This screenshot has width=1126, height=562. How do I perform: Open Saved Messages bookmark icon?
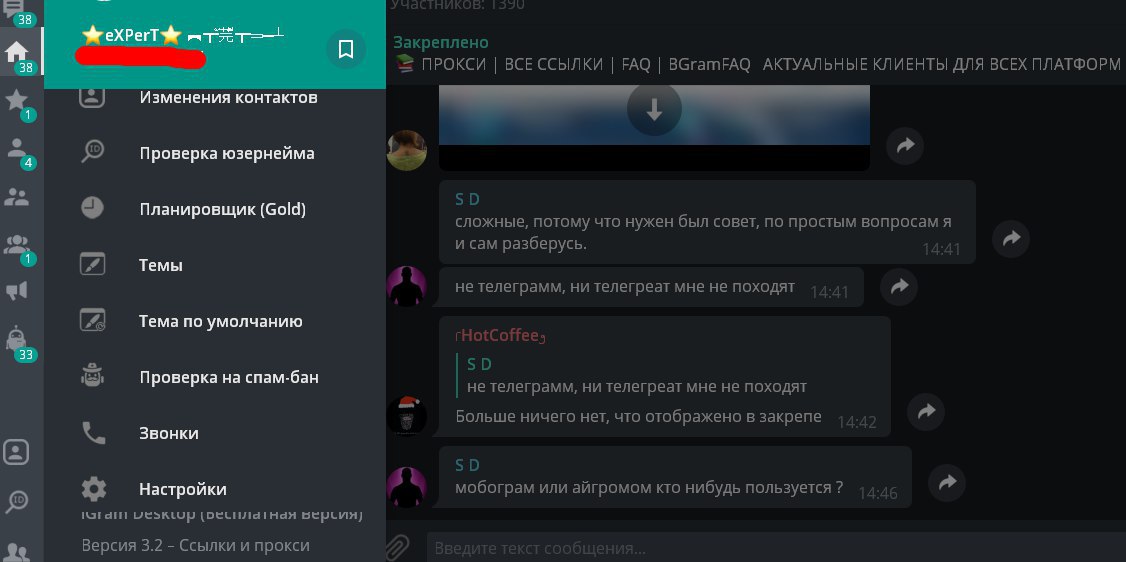coord(345,49)
